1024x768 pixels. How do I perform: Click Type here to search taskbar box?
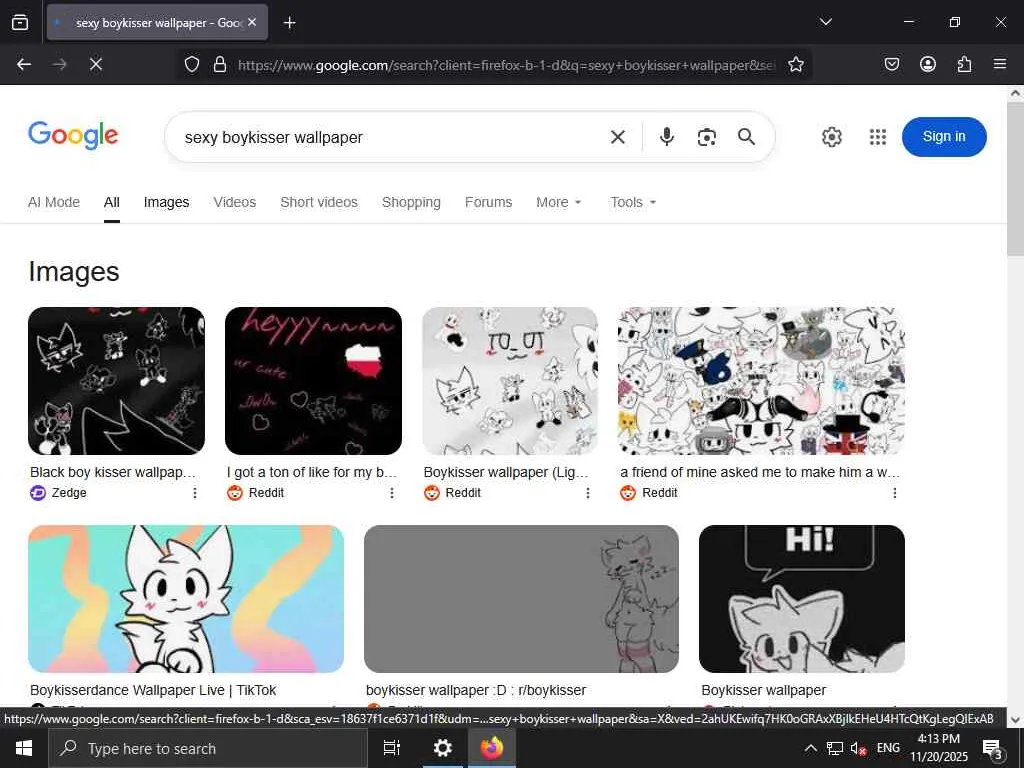tap(208, 748)
